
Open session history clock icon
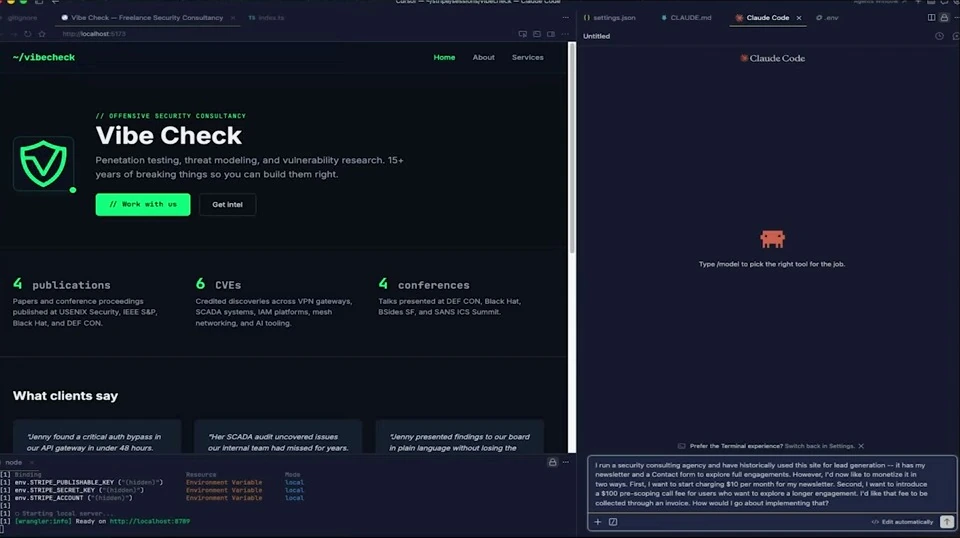[939, 36]
